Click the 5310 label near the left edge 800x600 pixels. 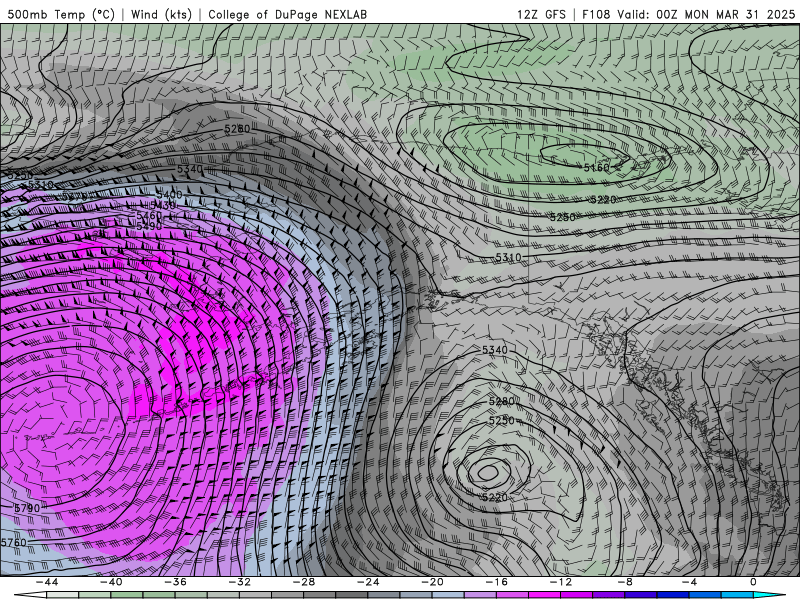coord(41,185)
